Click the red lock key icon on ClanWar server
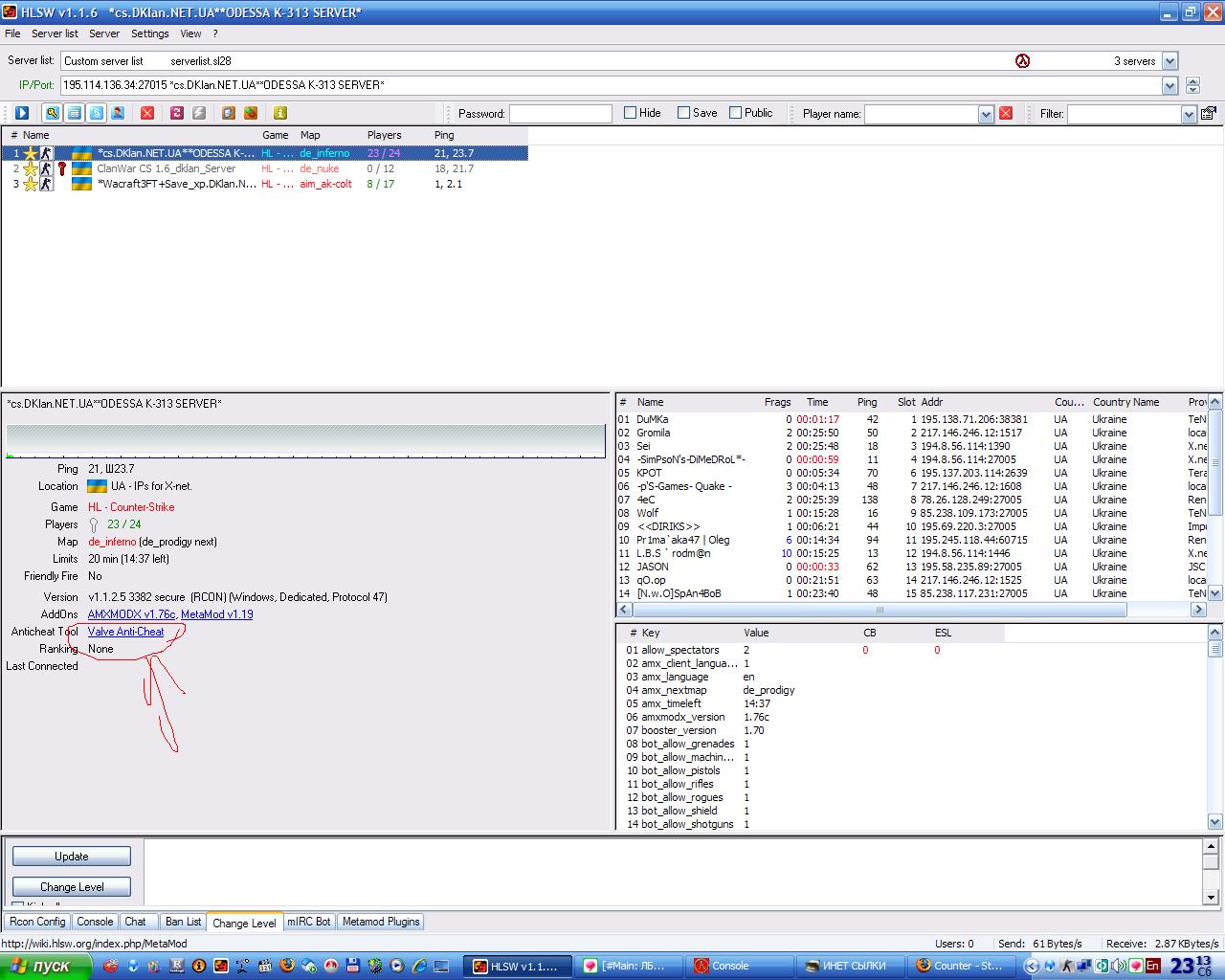This screenshot has height=980, width=1225. [x=62, y=168]
